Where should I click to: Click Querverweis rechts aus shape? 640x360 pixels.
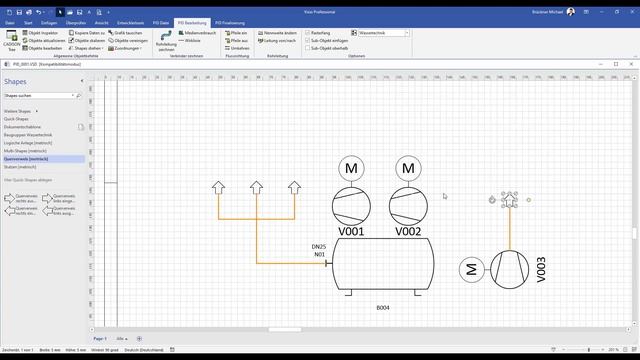(20, 198)
